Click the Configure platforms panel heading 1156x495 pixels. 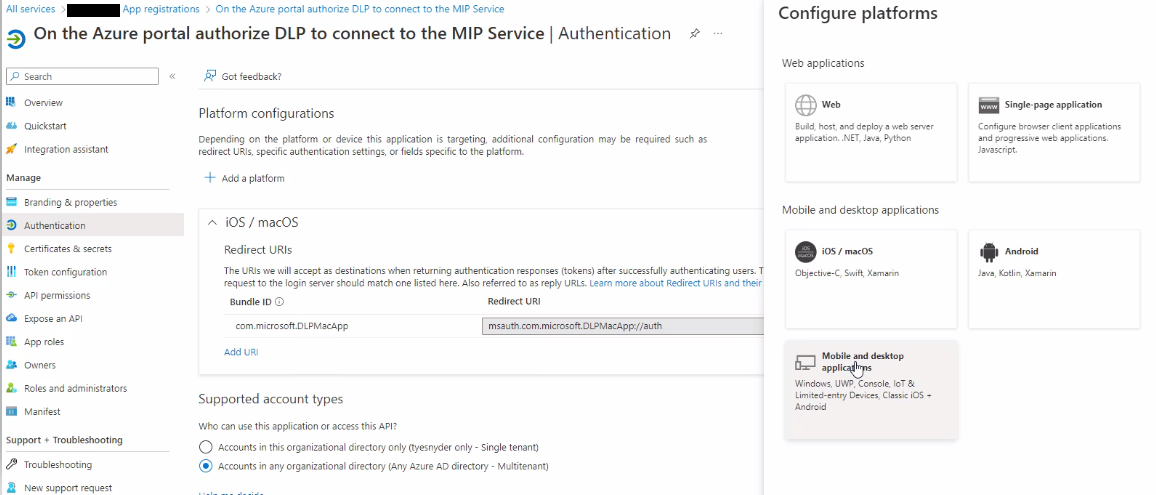[x=858, y=13]
